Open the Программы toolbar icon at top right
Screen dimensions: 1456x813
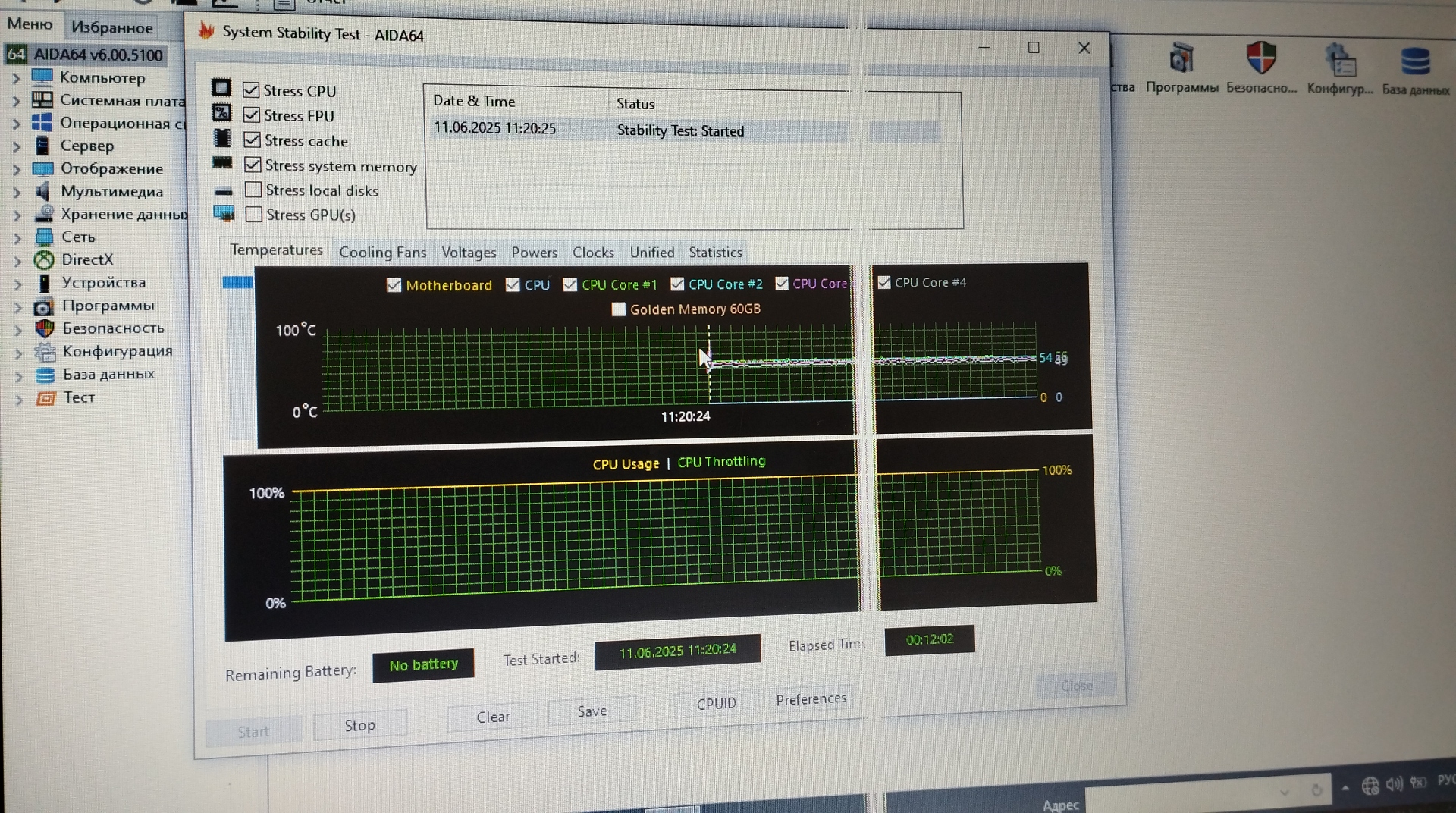1181,60
